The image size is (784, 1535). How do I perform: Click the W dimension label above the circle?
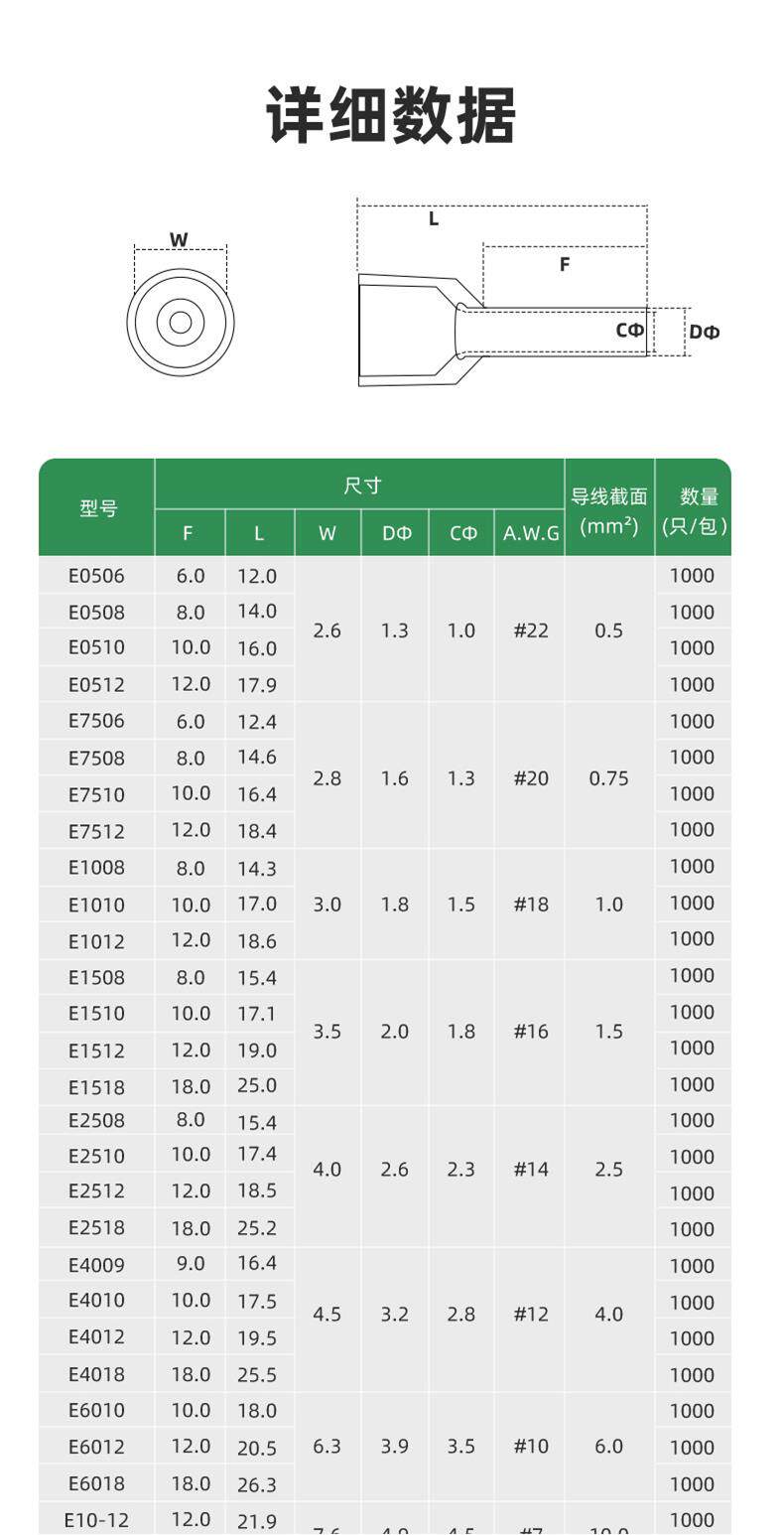pos(179,239)
